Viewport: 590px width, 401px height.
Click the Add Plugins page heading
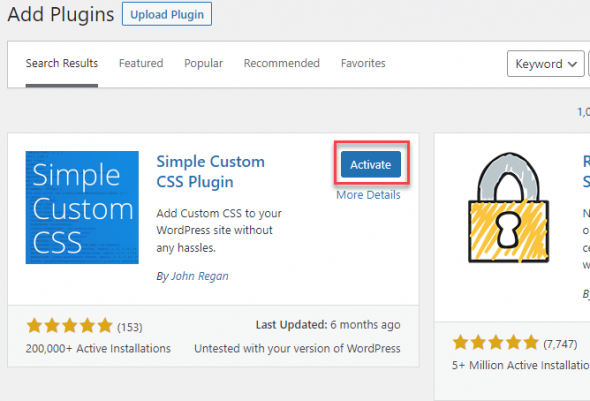tap(61, 15)
